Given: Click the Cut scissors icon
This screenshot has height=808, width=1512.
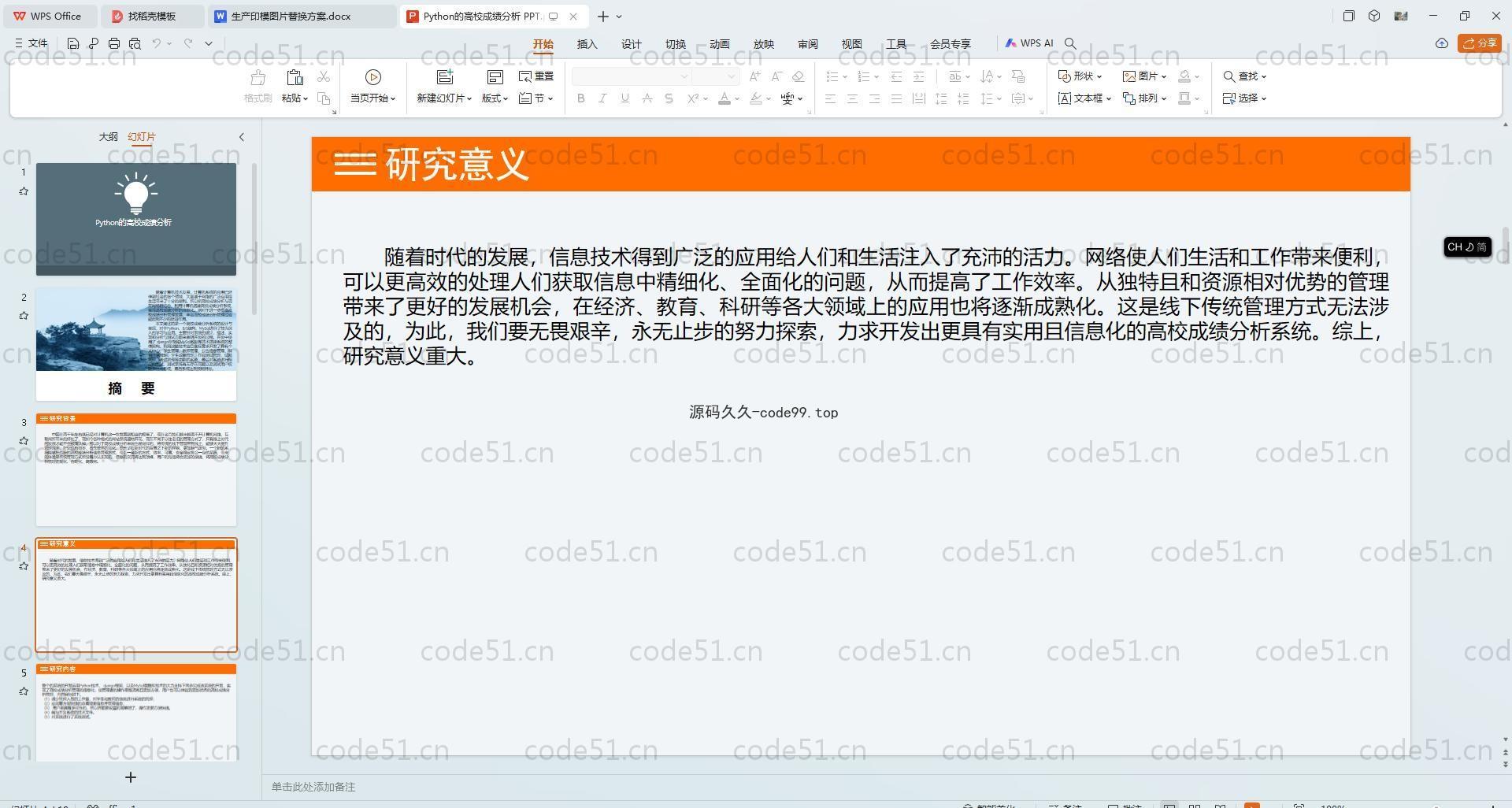Looking at the screenshot, I should pyautogui.click(x=324, y=76).
